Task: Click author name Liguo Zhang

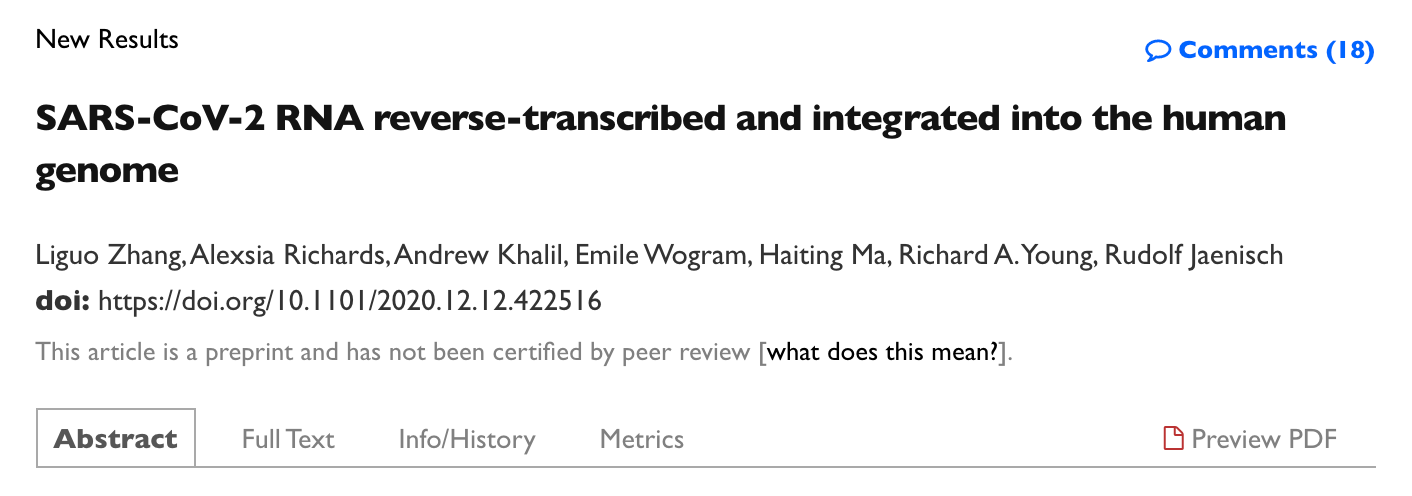Action: pos(109,255)
